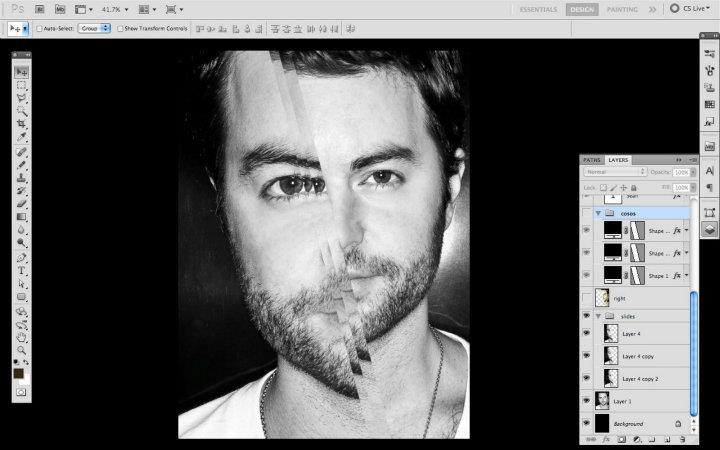Image resolution: width=720 pixels, height=450 pixels.
Task: Select the History Brush tool
Action: pos(21,191)
